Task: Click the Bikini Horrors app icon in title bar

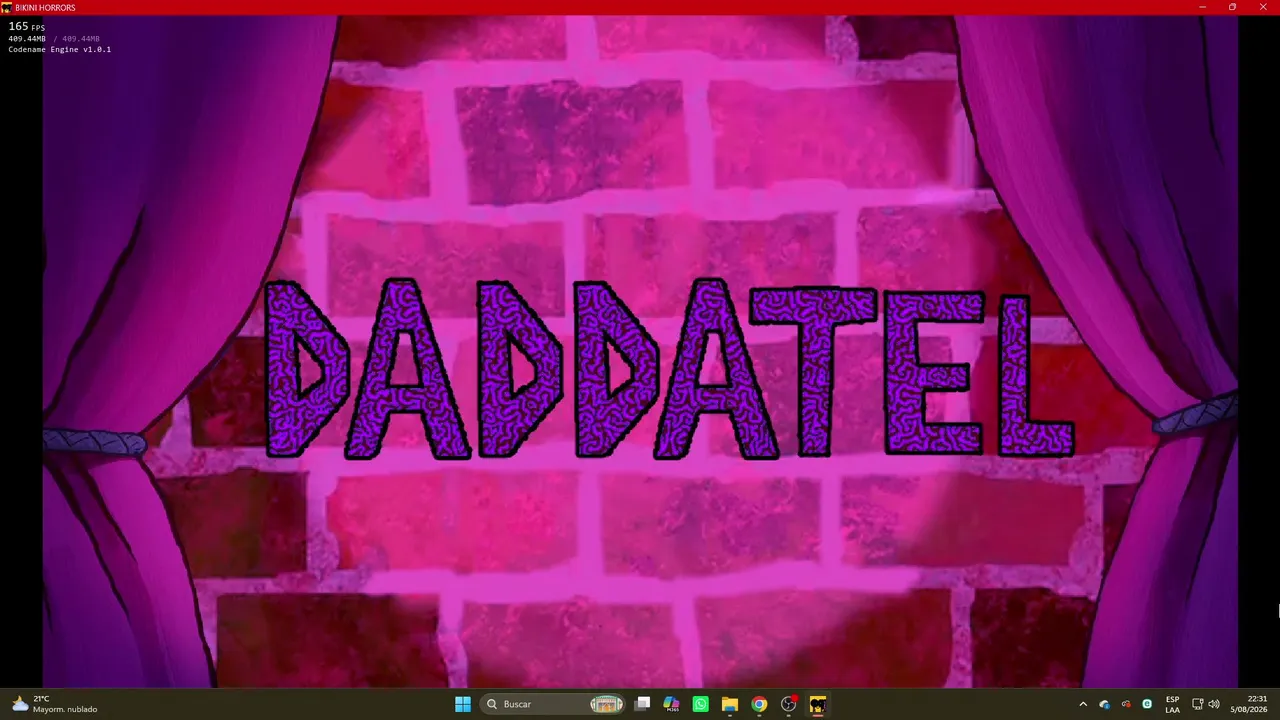Action: coord(7,7)
